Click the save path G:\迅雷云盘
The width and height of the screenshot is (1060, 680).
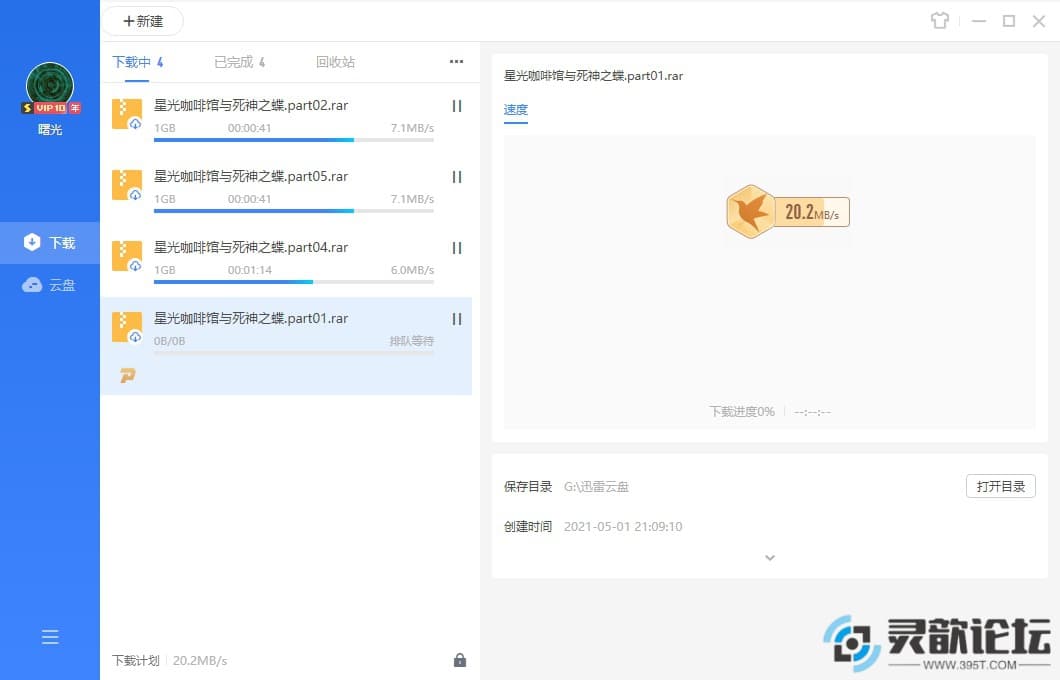[x=596, y=487]
